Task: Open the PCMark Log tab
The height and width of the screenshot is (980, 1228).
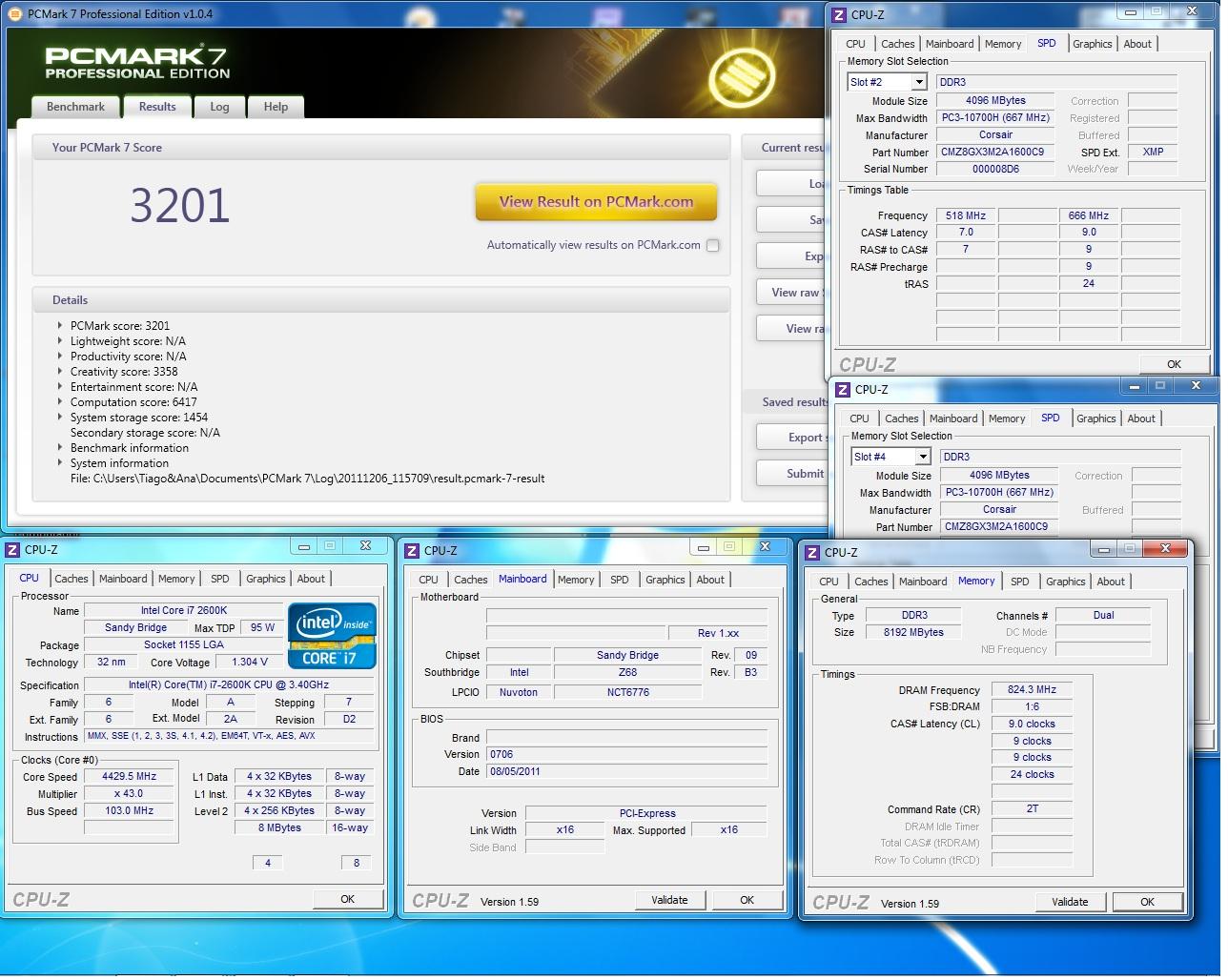Action: click(x=219, y=107)
